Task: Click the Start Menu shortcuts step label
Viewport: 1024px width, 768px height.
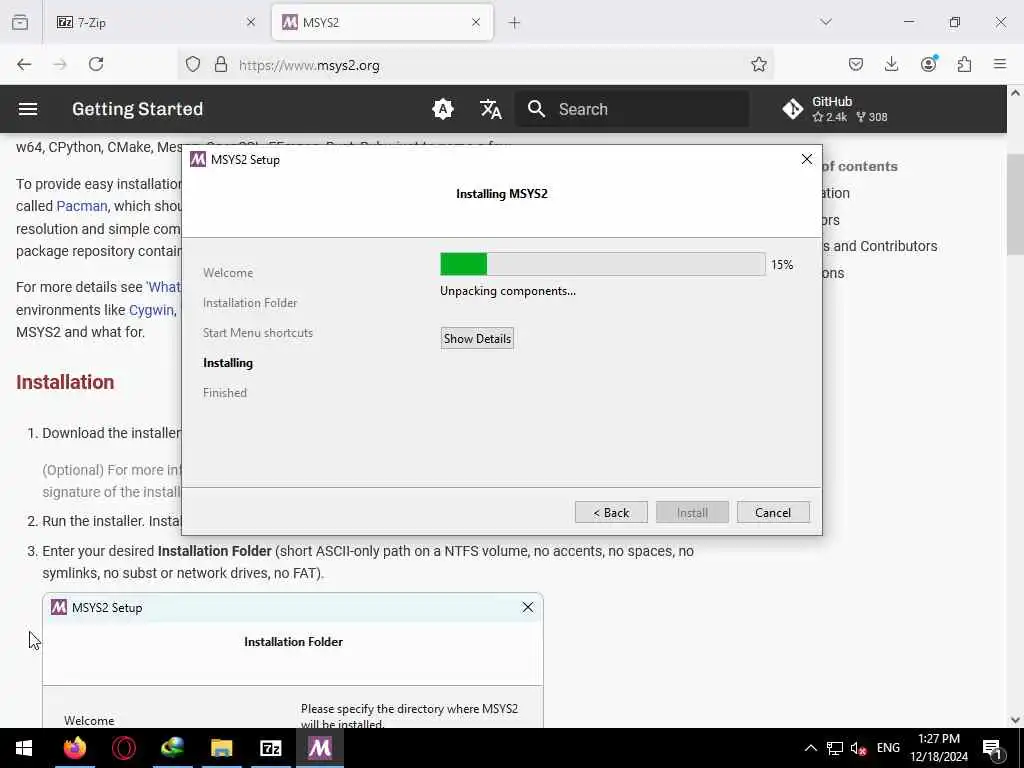Action: coord(258,333)
